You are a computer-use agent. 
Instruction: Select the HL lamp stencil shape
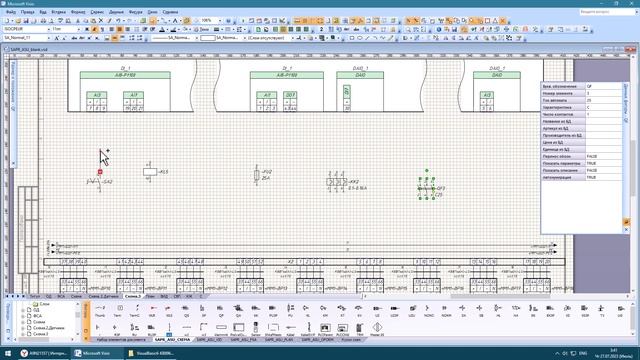tap(498, 310)
